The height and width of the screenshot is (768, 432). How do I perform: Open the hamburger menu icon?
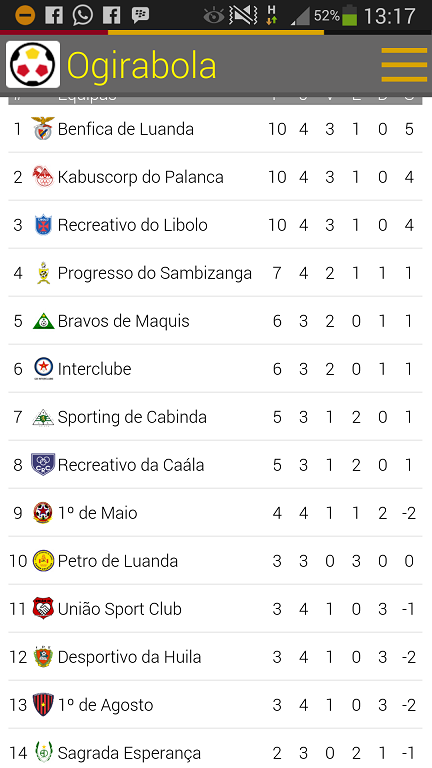point(404,65)
